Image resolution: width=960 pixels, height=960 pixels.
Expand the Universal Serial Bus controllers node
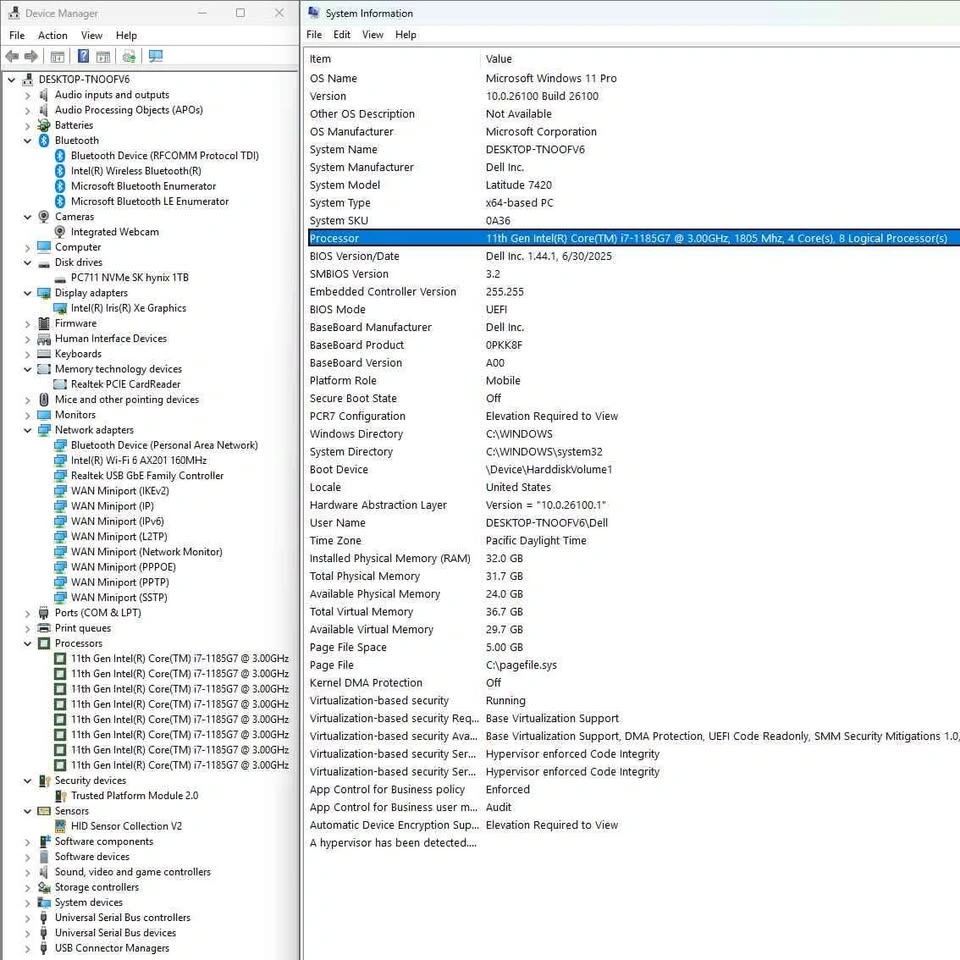(28, 918)
